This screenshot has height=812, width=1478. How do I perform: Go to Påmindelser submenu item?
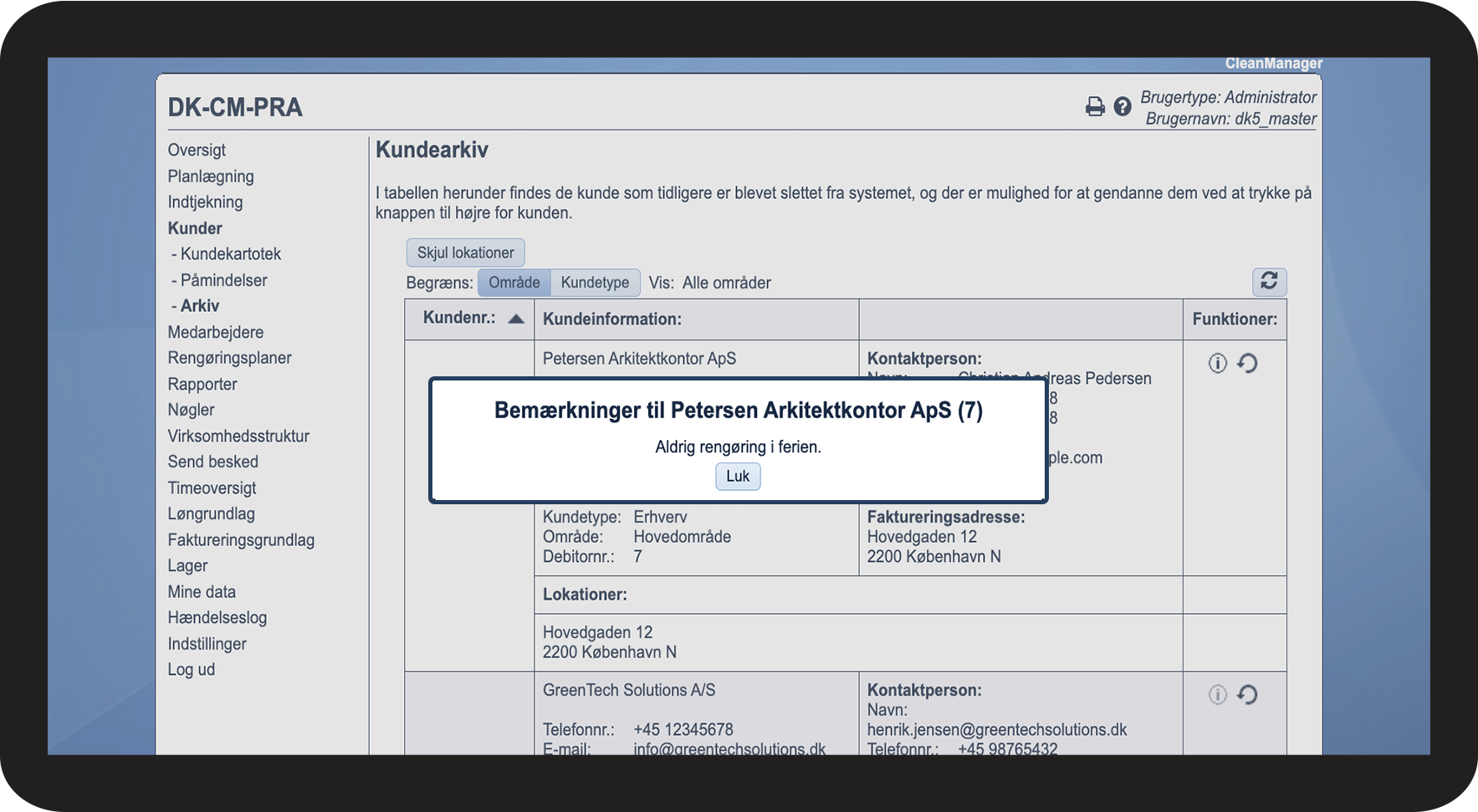tap(223, 280)
